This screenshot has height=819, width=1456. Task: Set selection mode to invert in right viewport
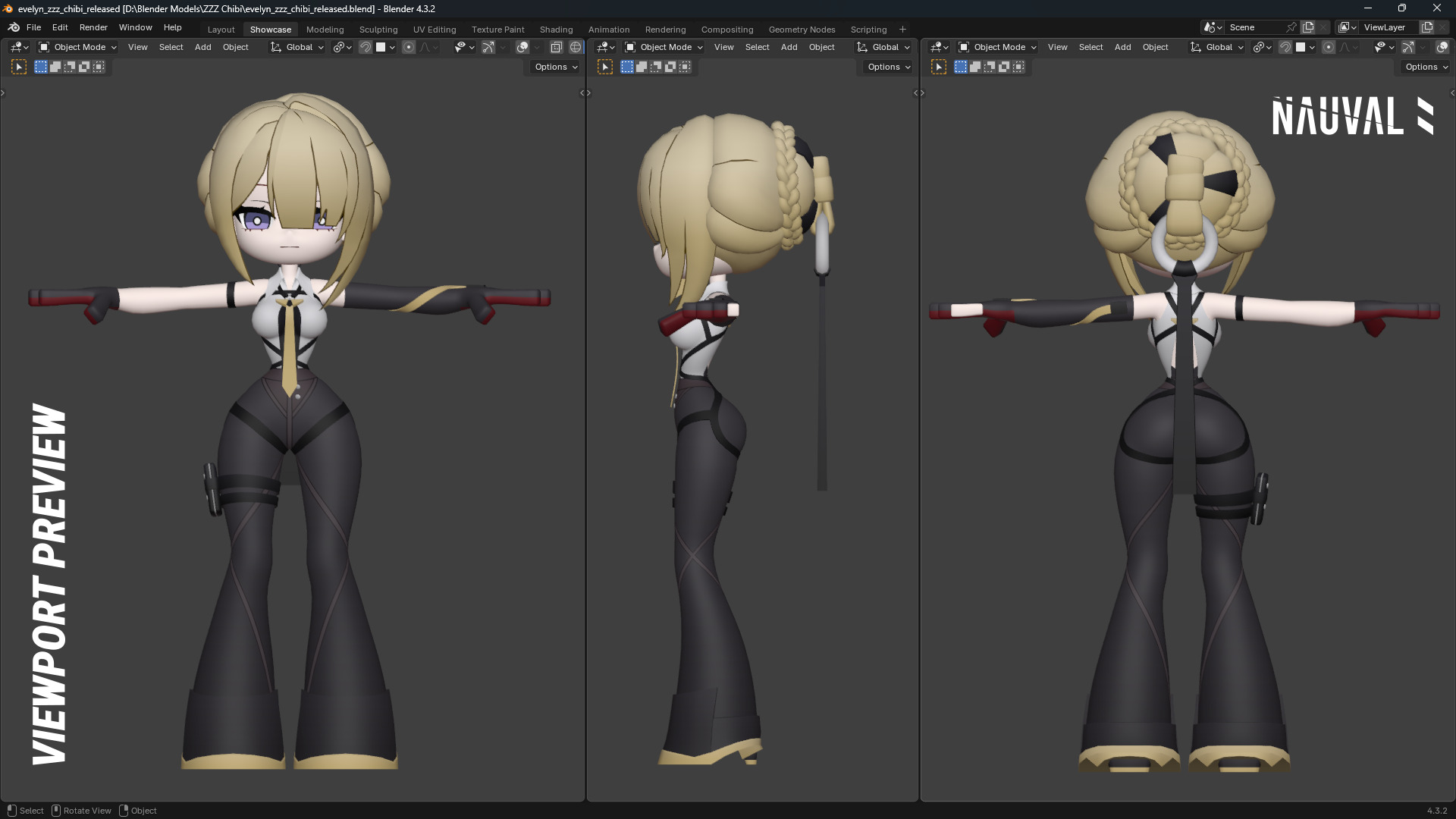pyautogui.click(x=1004, y=67)
